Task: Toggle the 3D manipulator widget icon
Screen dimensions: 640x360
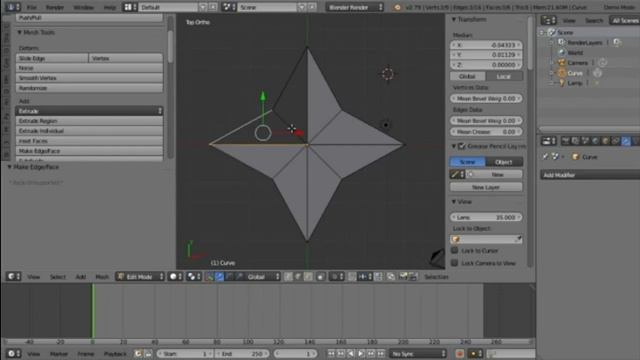Action: (x=210, y=276)
